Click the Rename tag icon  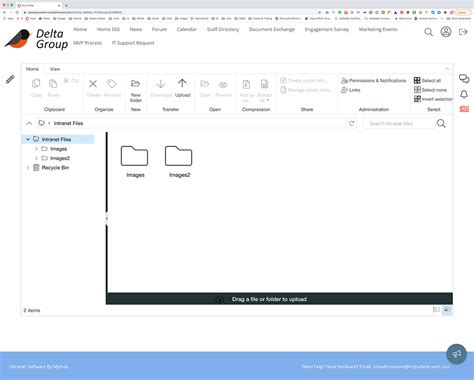112,84
